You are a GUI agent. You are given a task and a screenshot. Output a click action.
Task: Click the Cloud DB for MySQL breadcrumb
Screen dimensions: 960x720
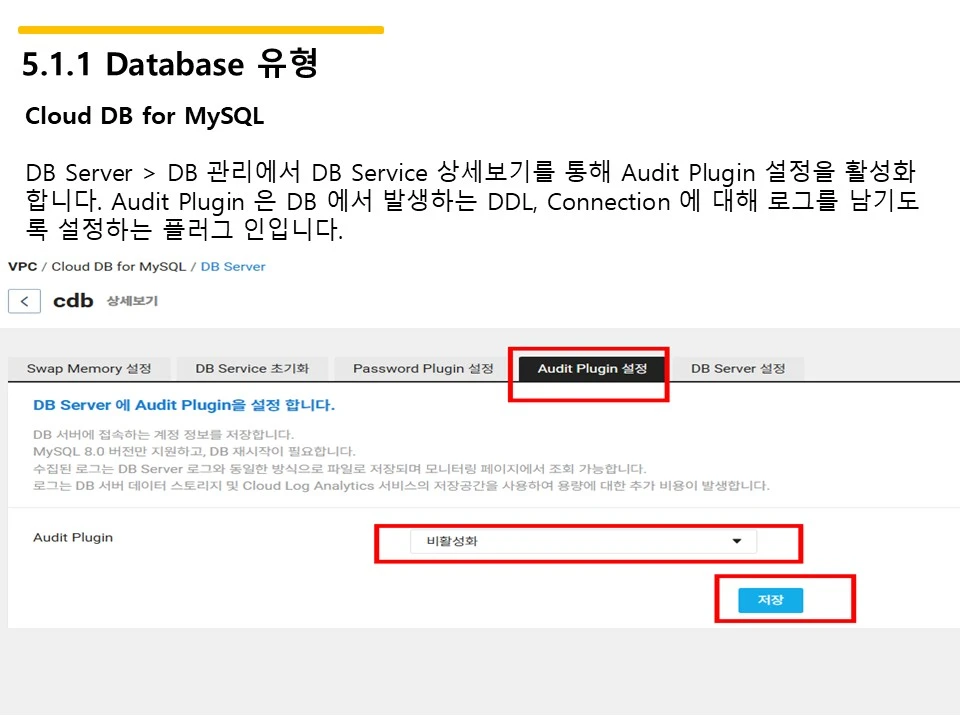click(x=119, y=267)
